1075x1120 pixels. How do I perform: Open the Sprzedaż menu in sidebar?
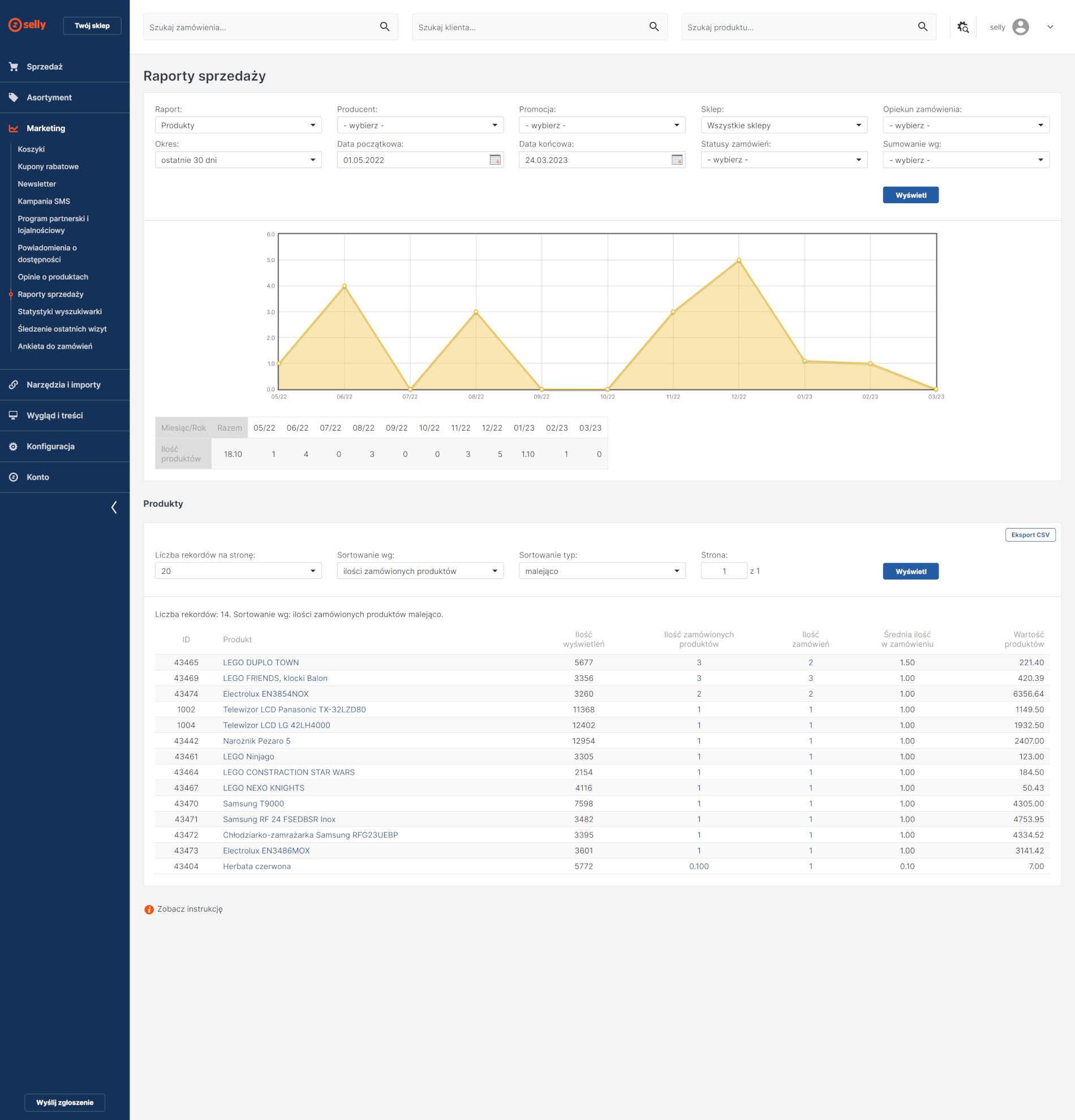click(x=45, y=67)
